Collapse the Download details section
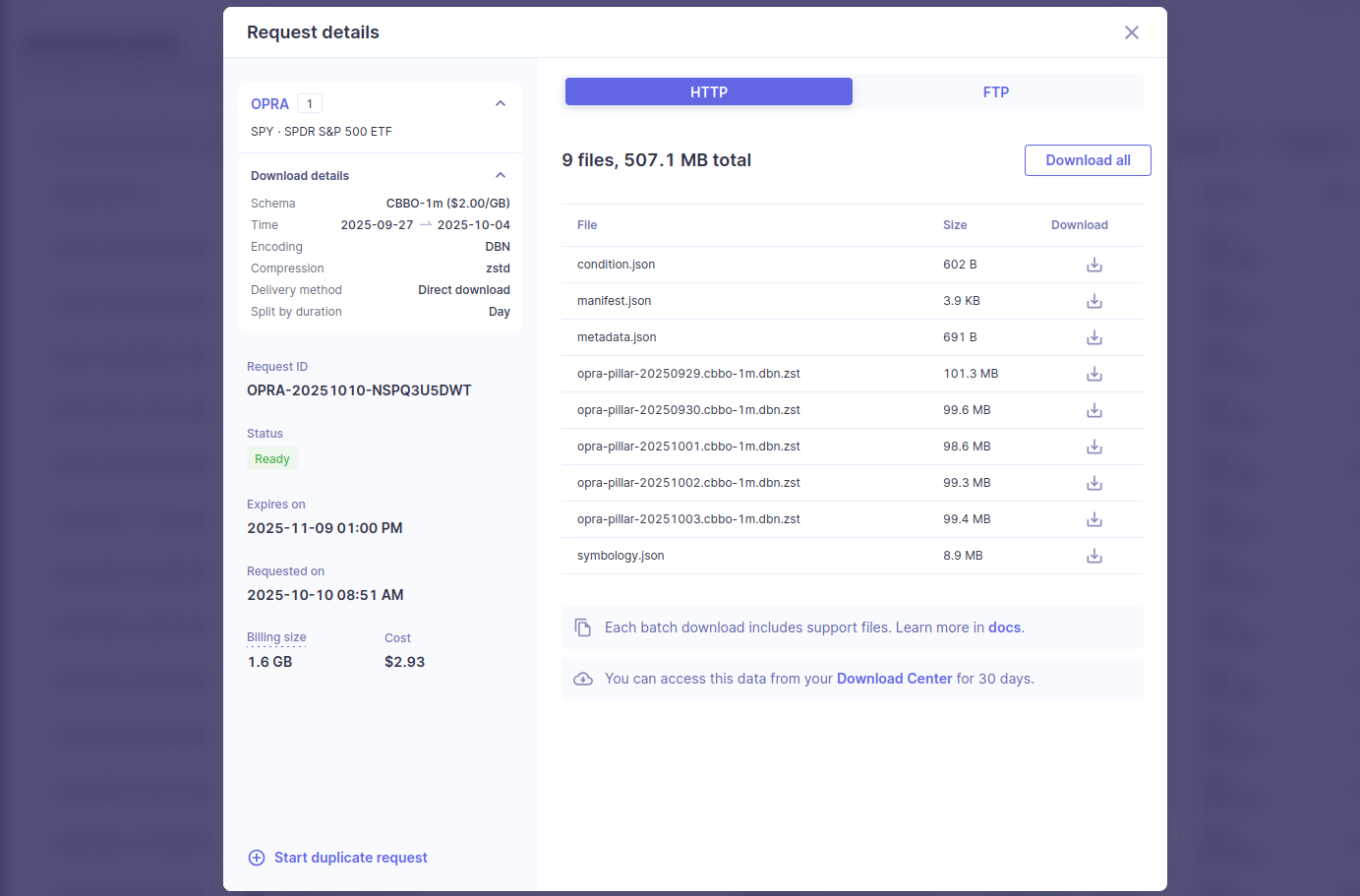The image size is (1360, 896). tap(500, 175)
